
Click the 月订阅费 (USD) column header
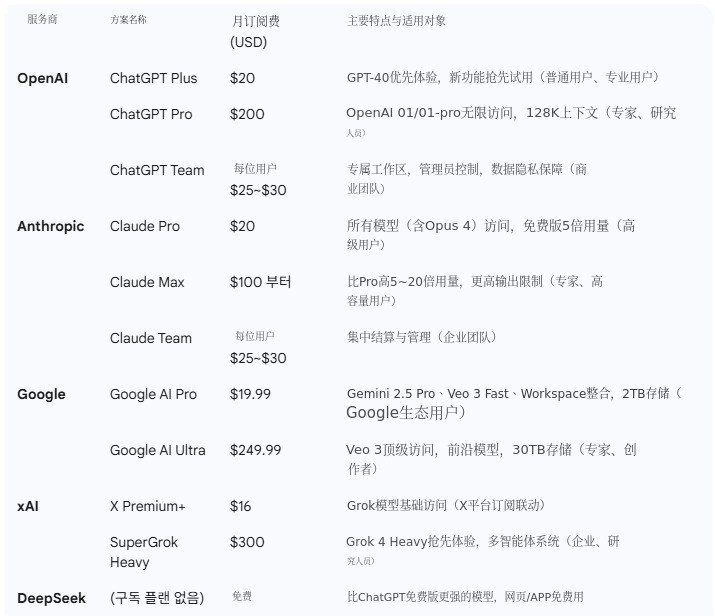[254, 31]
